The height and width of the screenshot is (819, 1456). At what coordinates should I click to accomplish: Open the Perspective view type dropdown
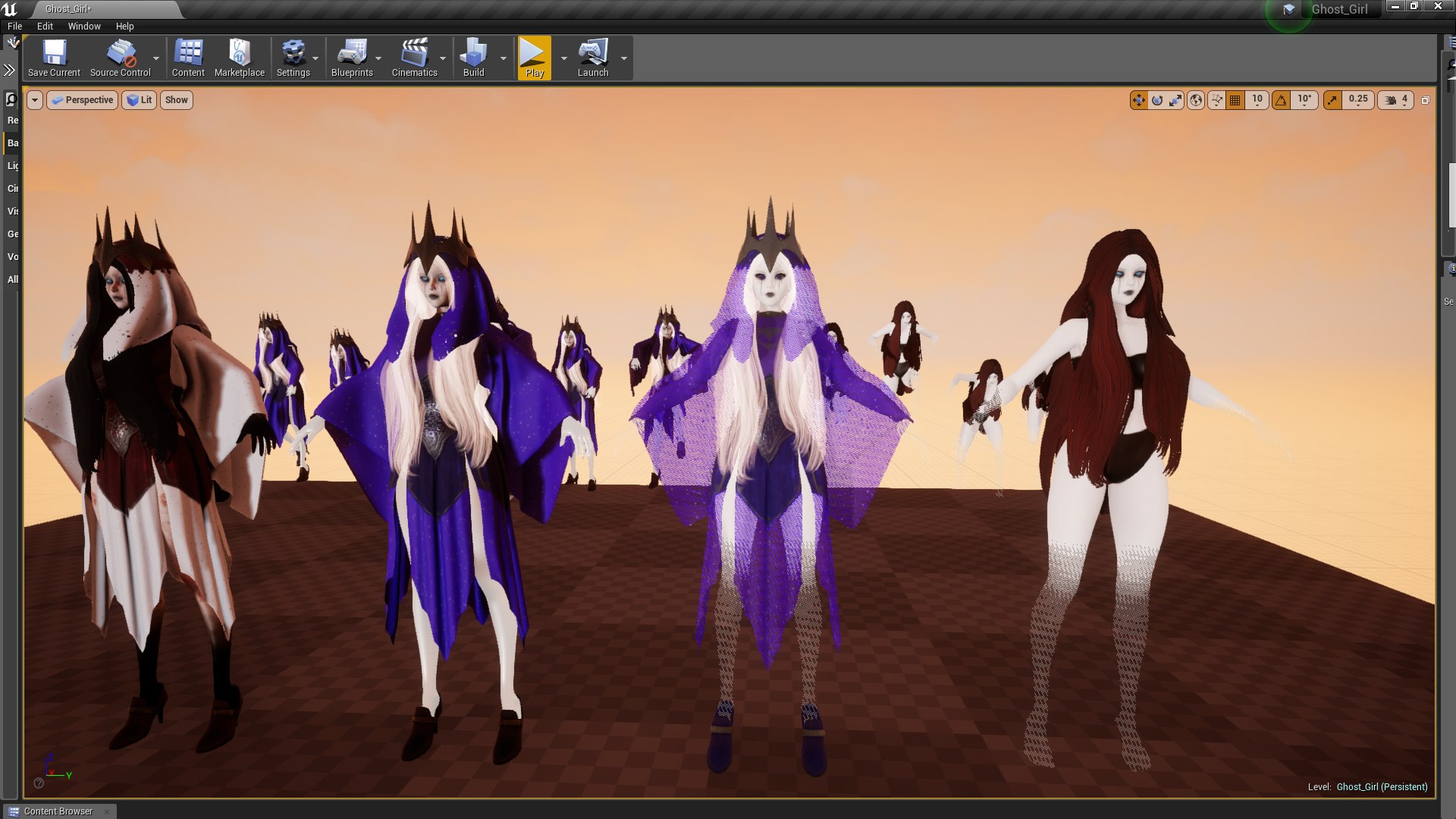point(83,100)
